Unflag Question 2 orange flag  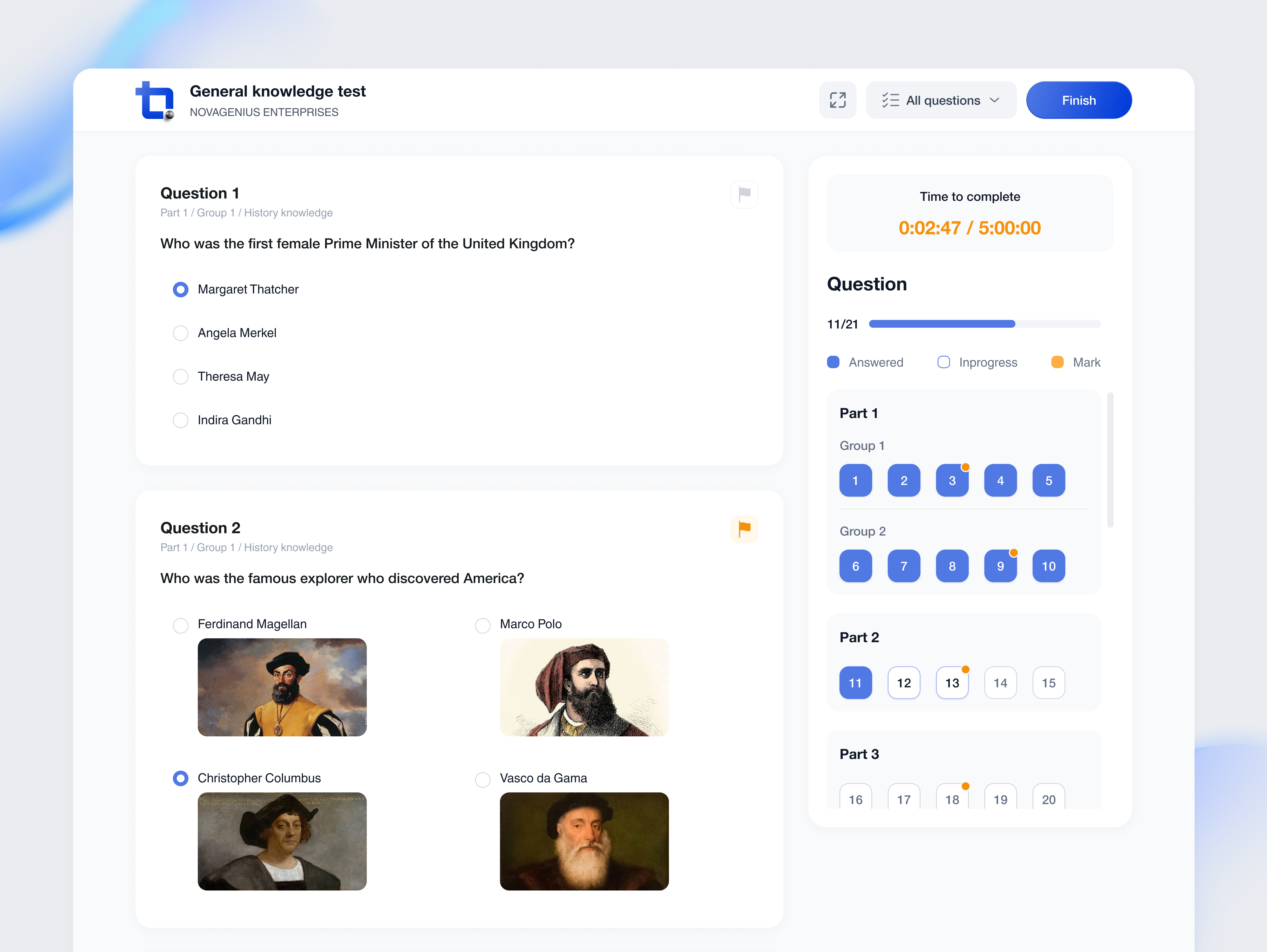tap(744, 529)
